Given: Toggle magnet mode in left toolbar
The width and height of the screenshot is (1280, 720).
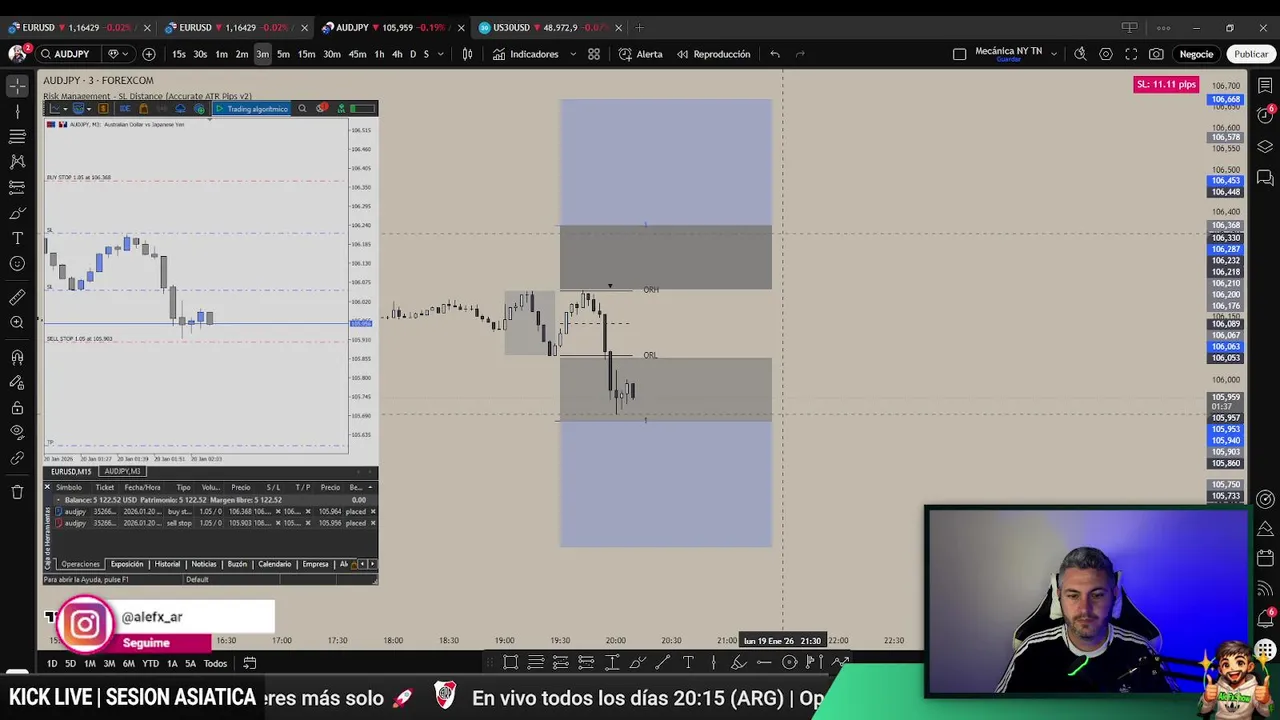Looking at the screenshot, I should [x=17, y=357].
